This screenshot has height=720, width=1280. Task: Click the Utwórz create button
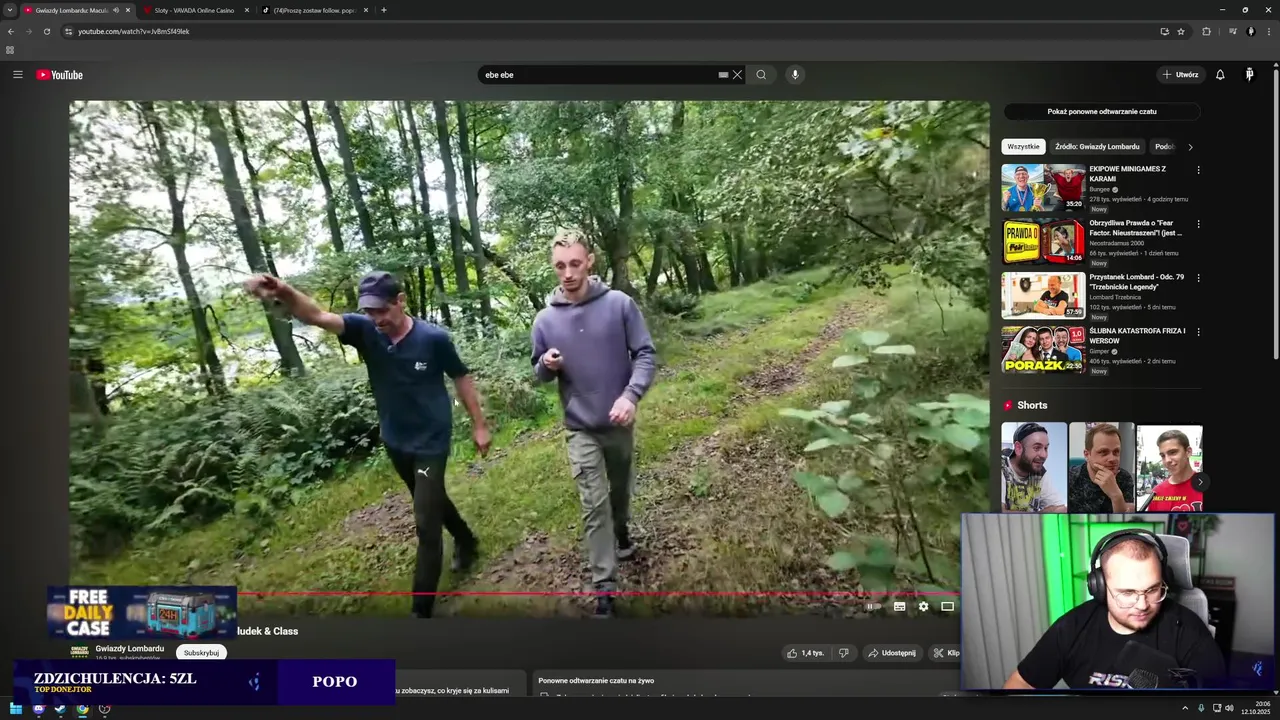coord(1180,75)
